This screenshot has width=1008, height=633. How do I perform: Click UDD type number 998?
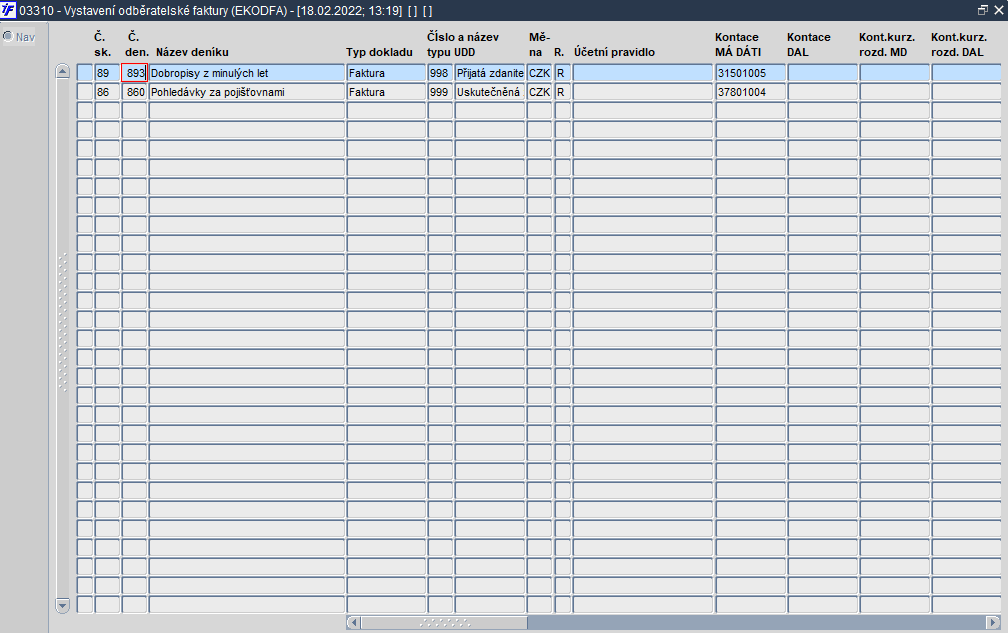[x=440, y=73]
